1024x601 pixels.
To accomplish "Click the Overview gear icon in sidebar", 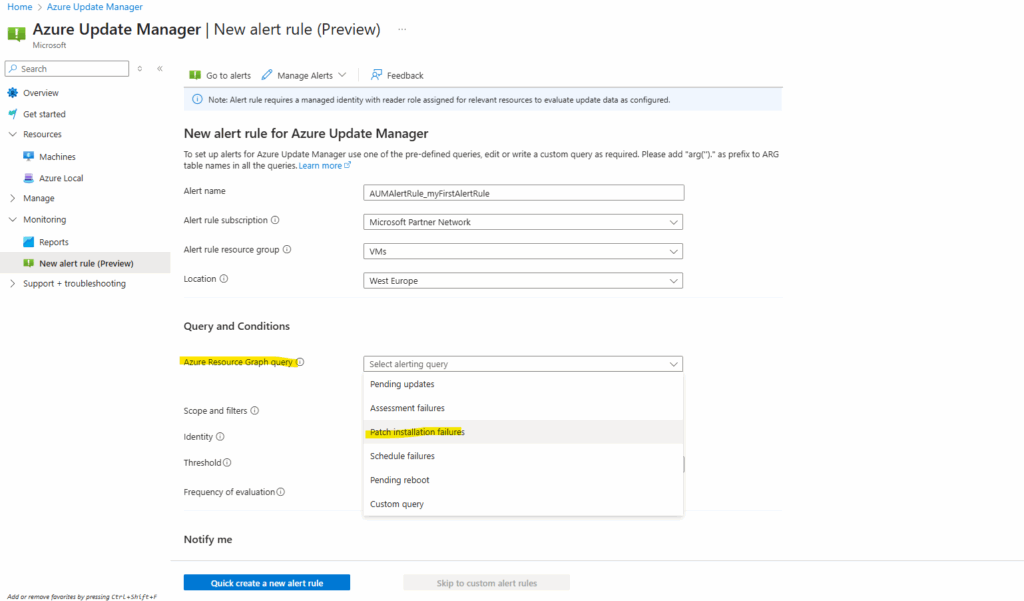I will (12, 93).
